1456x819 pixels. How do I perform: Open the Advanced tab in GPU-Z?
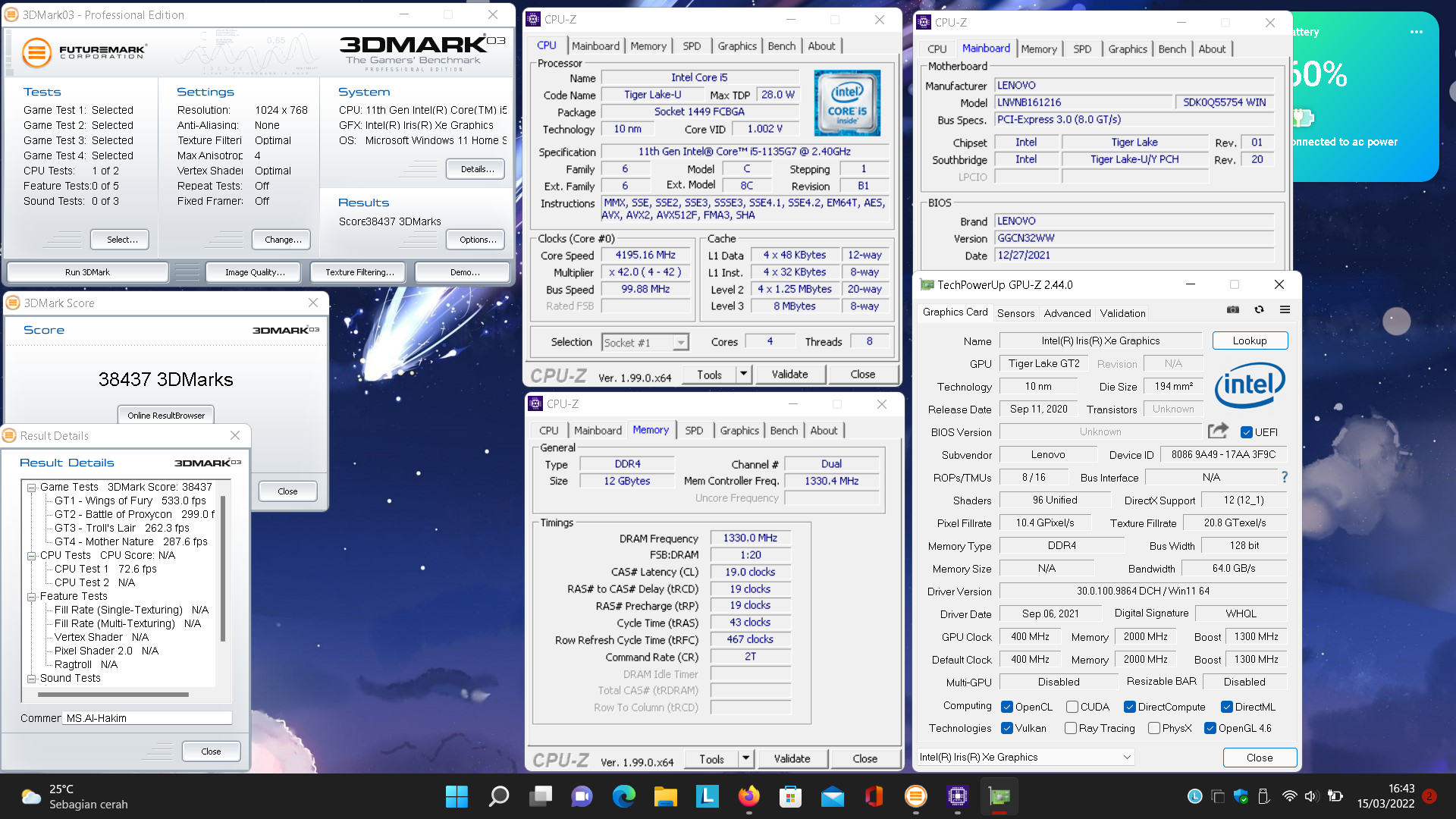pyautogui.click(x=1067, y=313)
